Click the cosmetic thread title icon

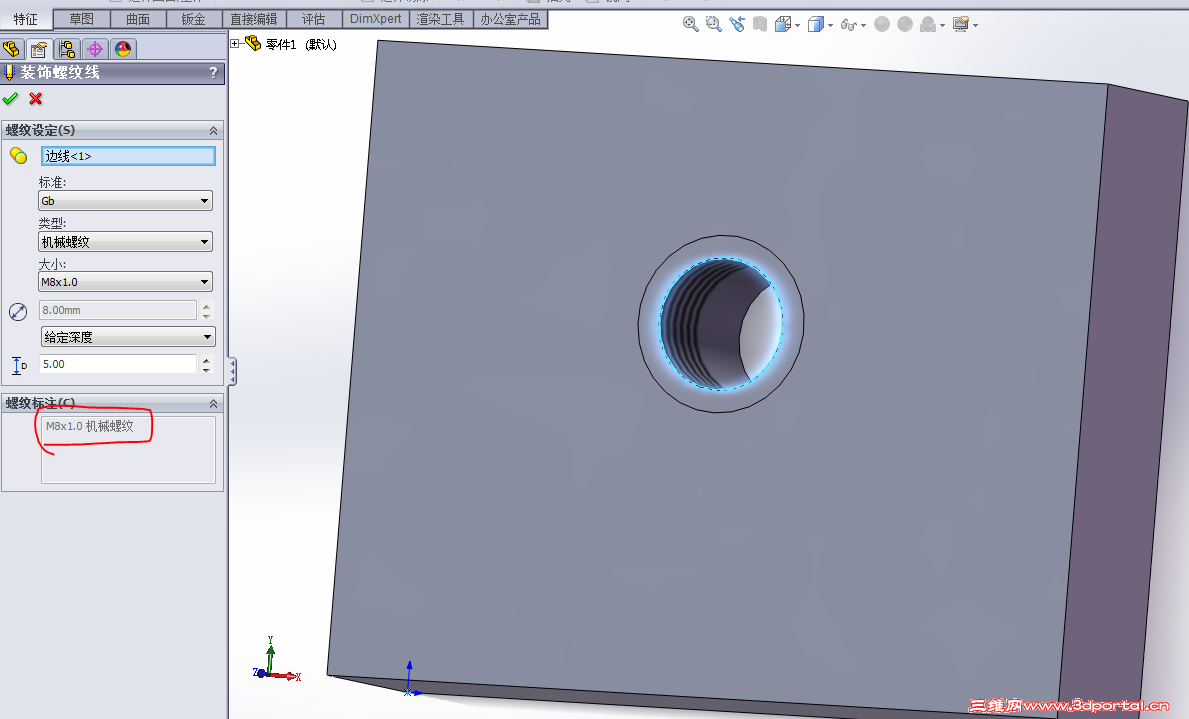pos(9,73)
